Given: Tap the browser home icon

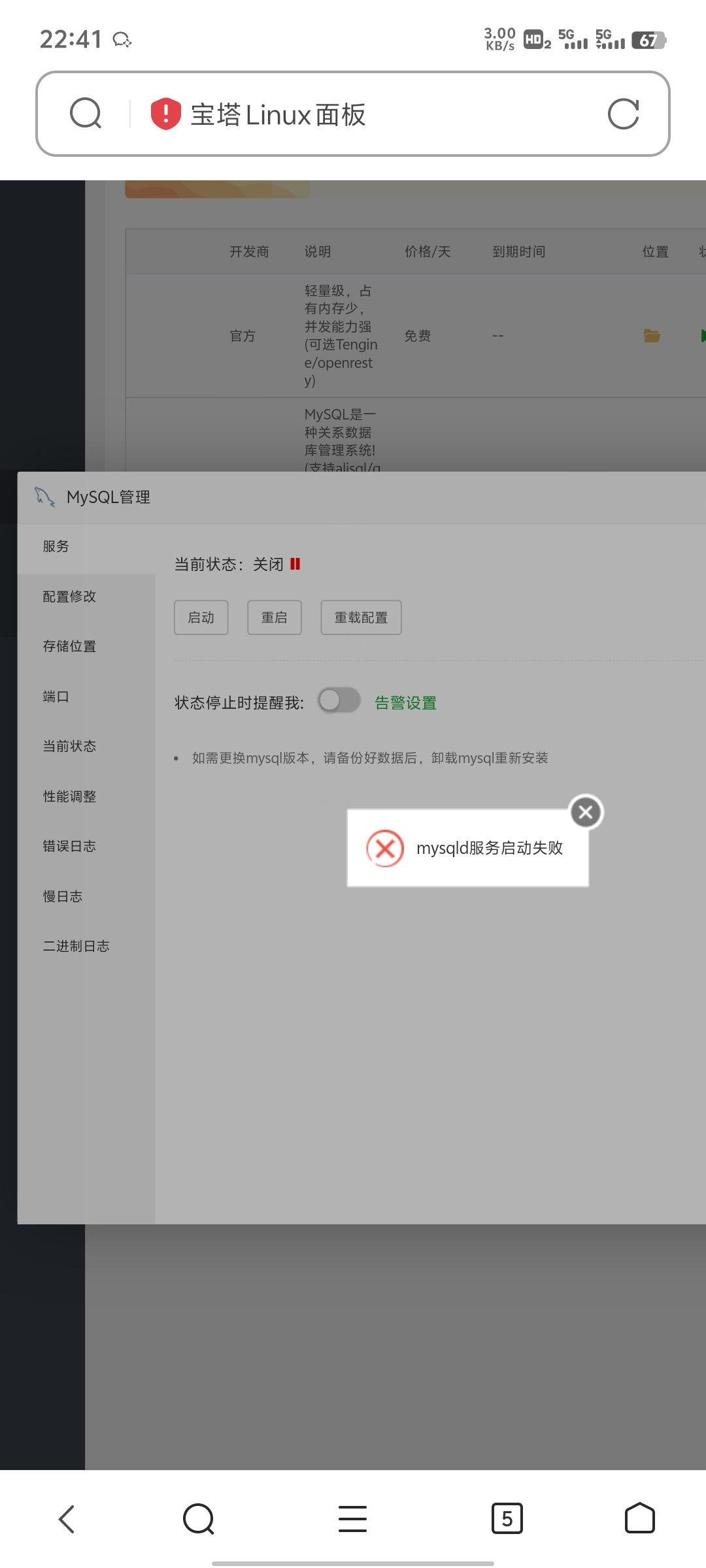Looking at the screenshot, I should coord(640,1518).
